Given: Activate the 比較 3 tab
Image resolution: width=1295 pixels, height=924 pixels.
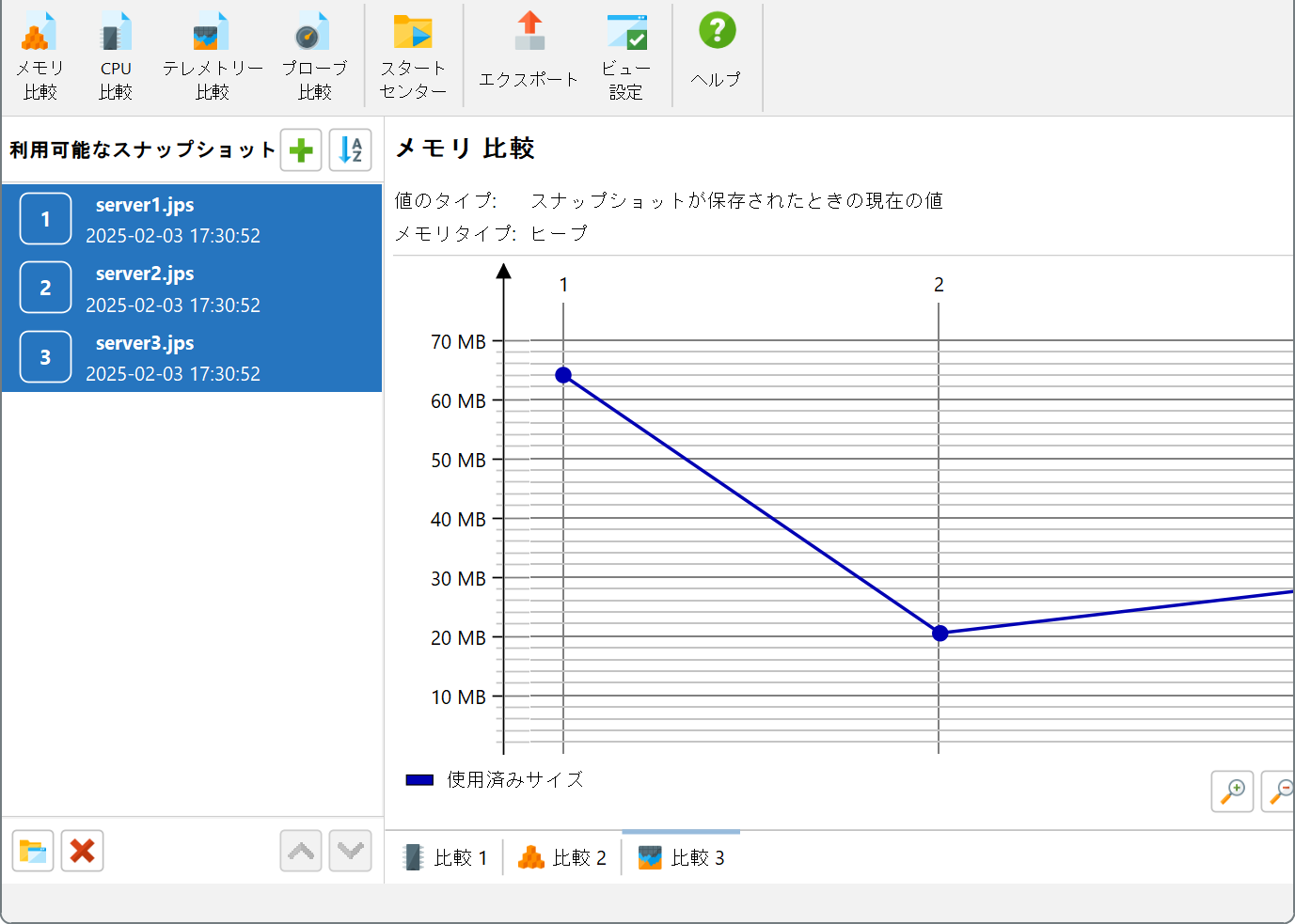Looking at the screenshot, I should click(x=682, y=857).
